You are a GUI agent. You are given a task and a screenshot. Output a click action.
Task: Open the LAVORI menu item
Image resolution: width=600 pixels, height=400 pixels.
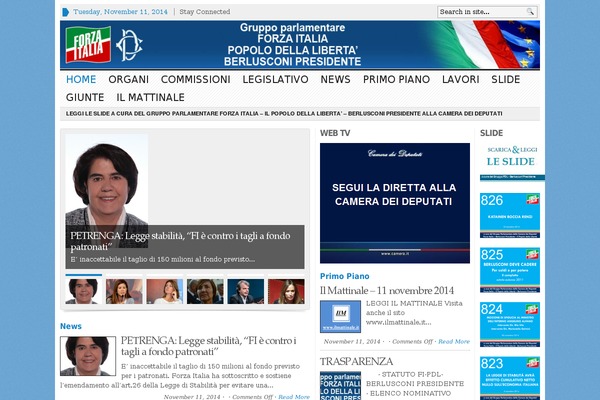pos(461,79)
